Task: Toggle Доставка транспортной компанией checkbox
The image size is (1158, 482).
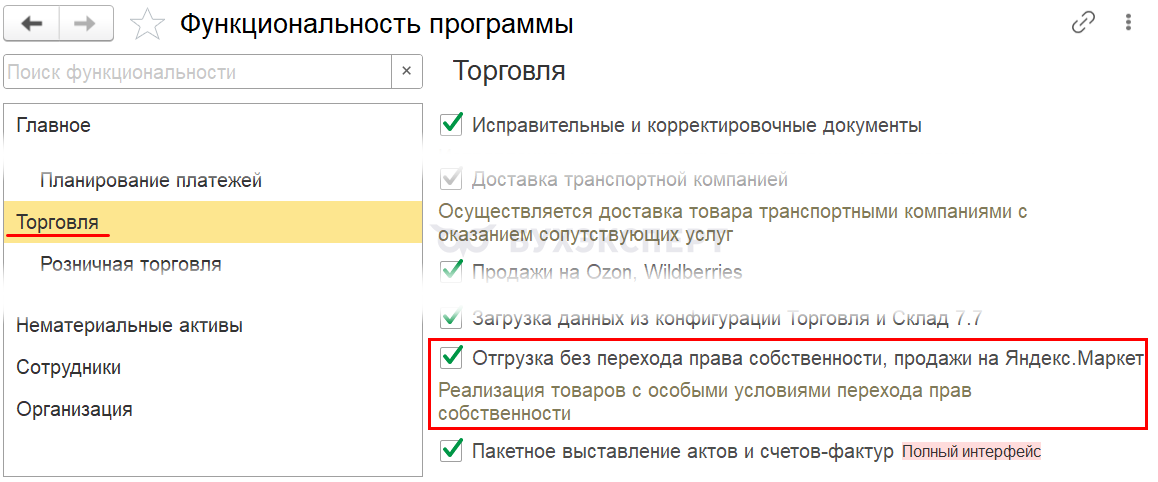Action: [452, 180]
